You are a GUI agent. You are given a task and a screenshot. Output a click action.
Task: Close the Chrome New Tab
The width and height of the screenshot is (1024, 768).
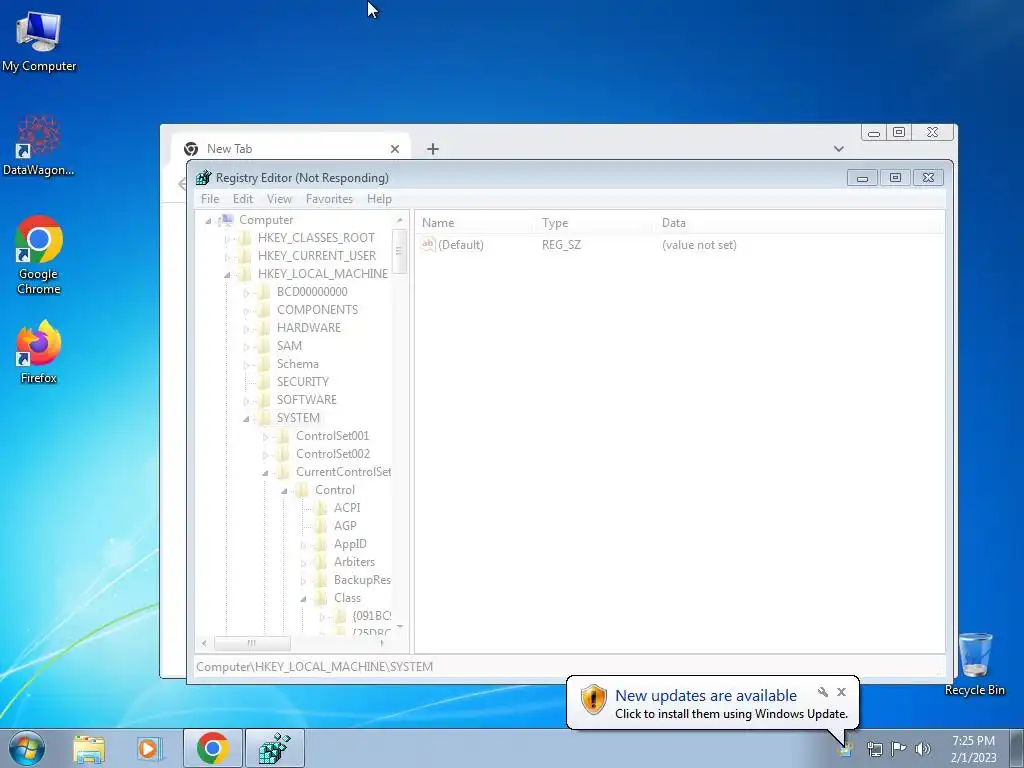[394, 149]
